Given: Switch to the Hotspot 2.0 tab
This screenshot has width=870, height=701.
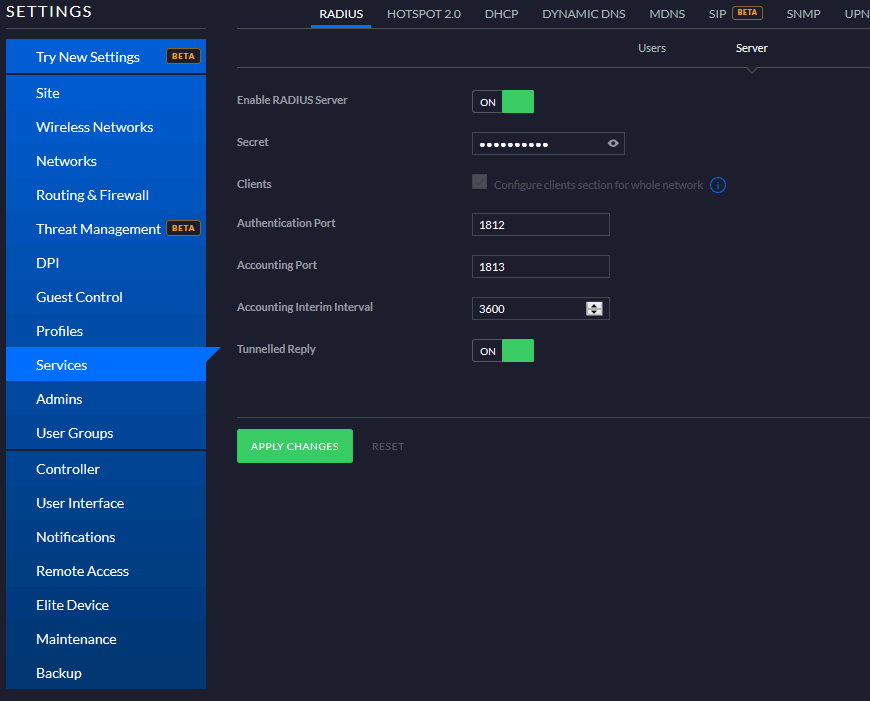Looking at the screenshot, I should [x=424, y=14].
